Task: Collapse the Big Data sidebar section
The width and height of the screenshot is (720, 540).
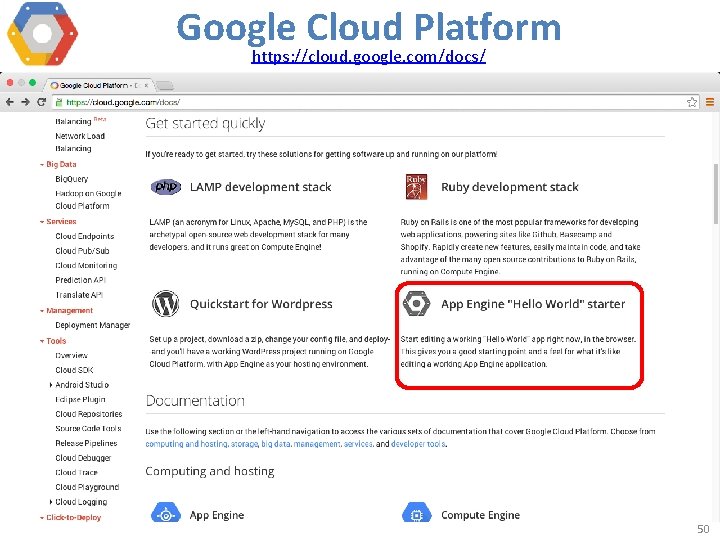Action: tap(58, 164)
